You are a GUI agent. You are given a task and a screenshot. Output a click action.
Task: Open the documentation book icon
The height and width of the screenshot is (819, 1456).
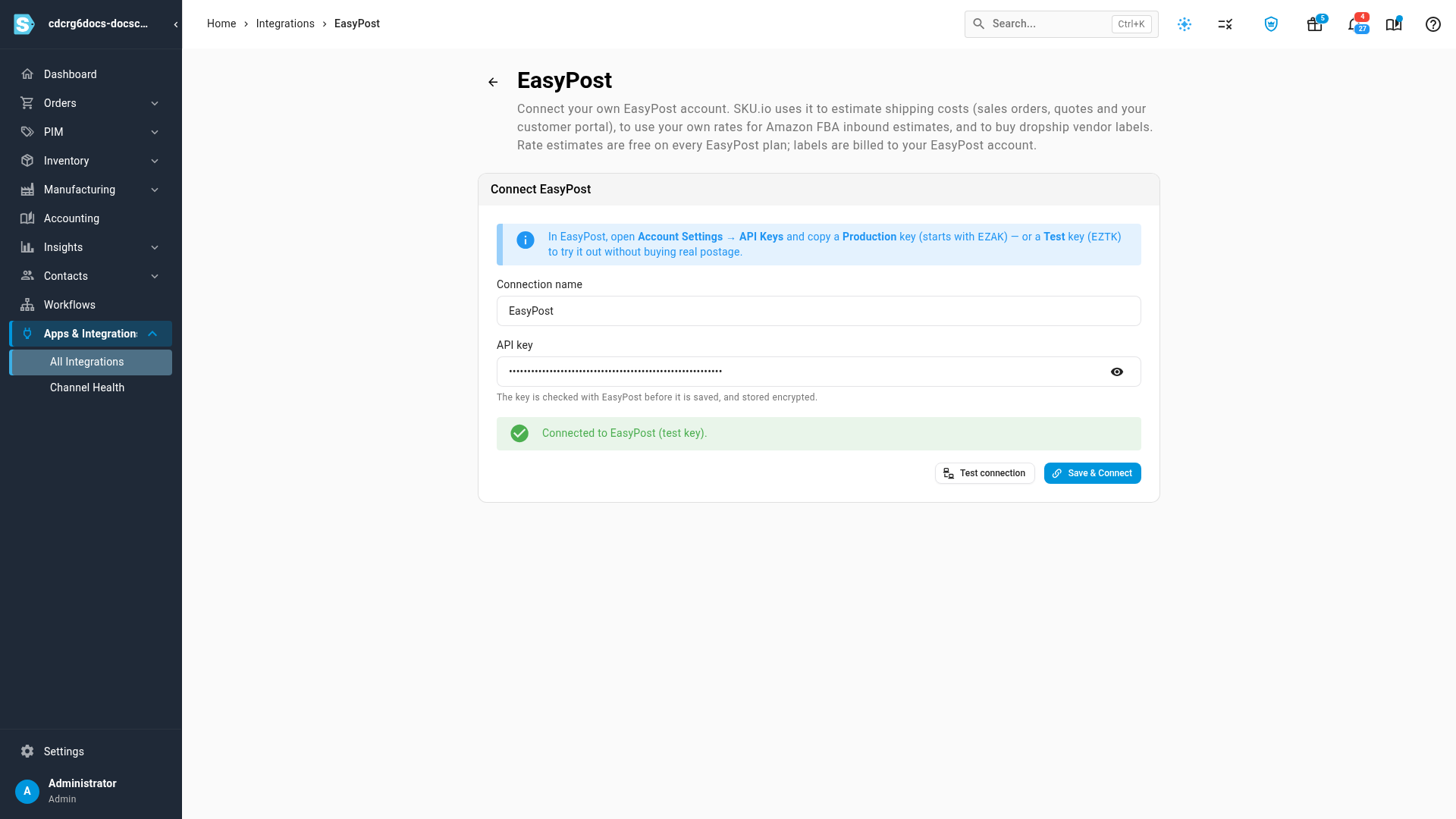pos(1394,24)
